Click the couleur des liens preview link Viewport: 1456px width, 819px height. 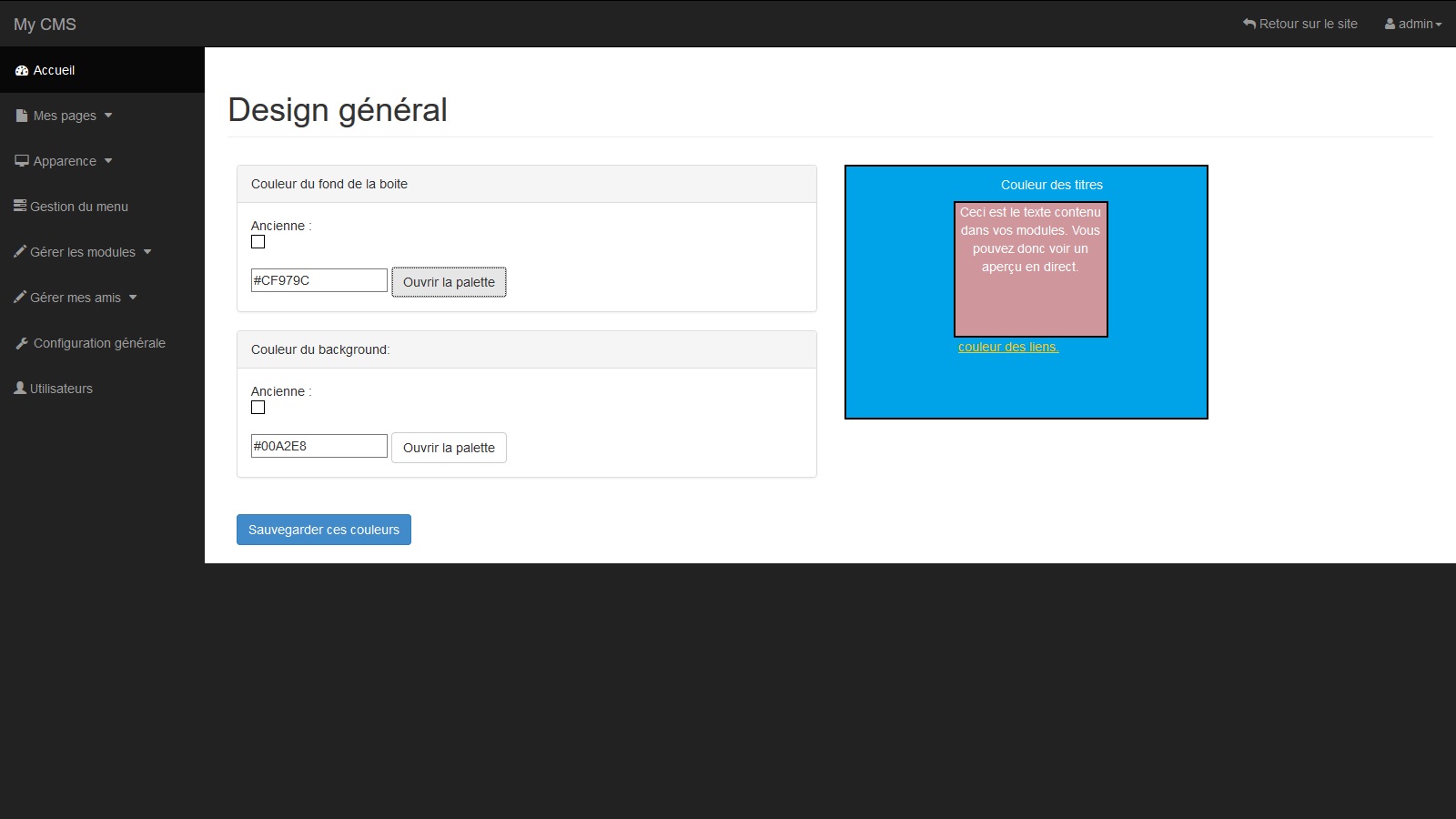(1008, 347)
